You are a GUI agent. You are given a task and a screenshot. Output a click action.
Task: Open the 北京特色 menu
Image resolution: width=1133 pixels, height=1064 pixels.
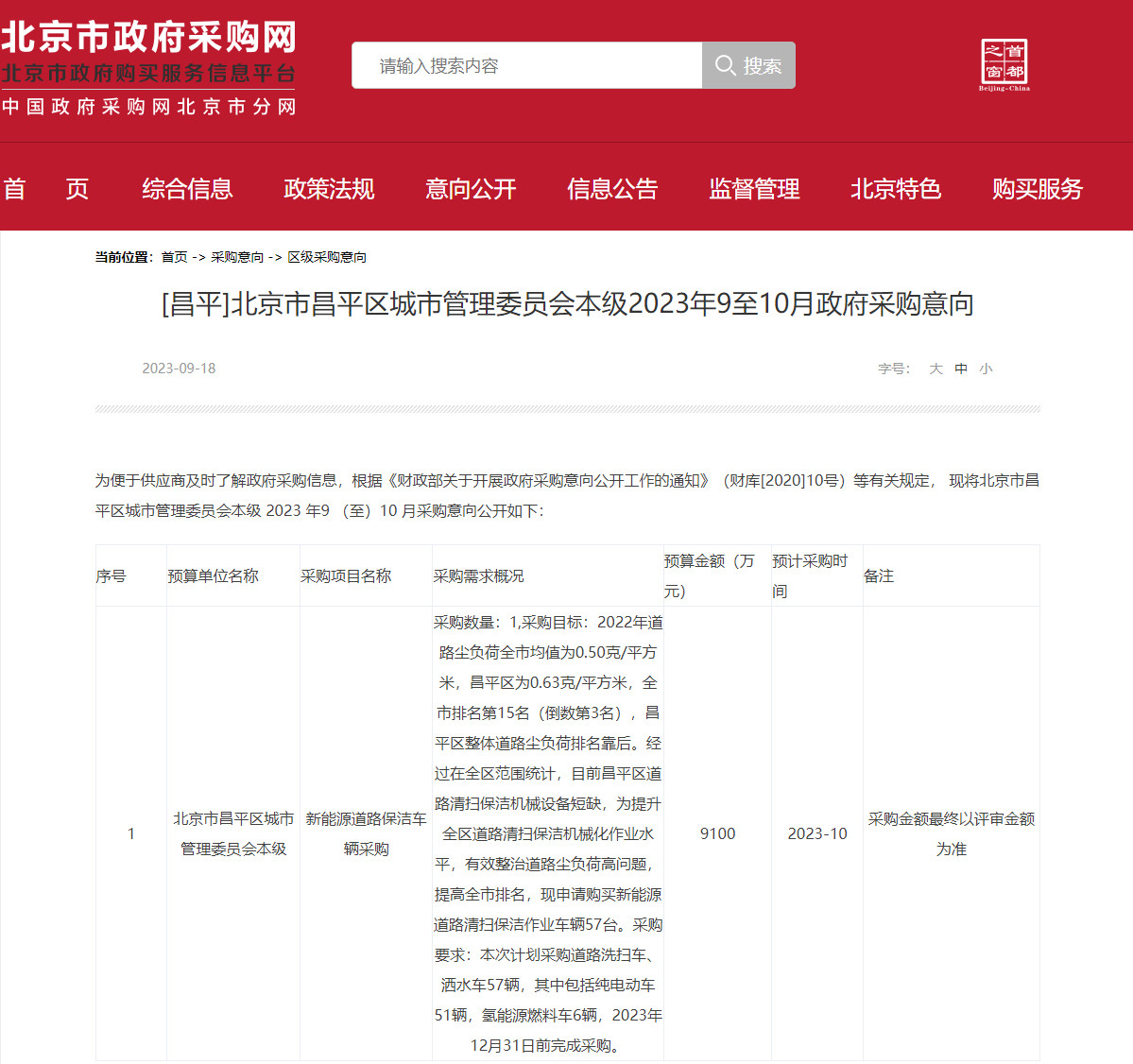895,189
